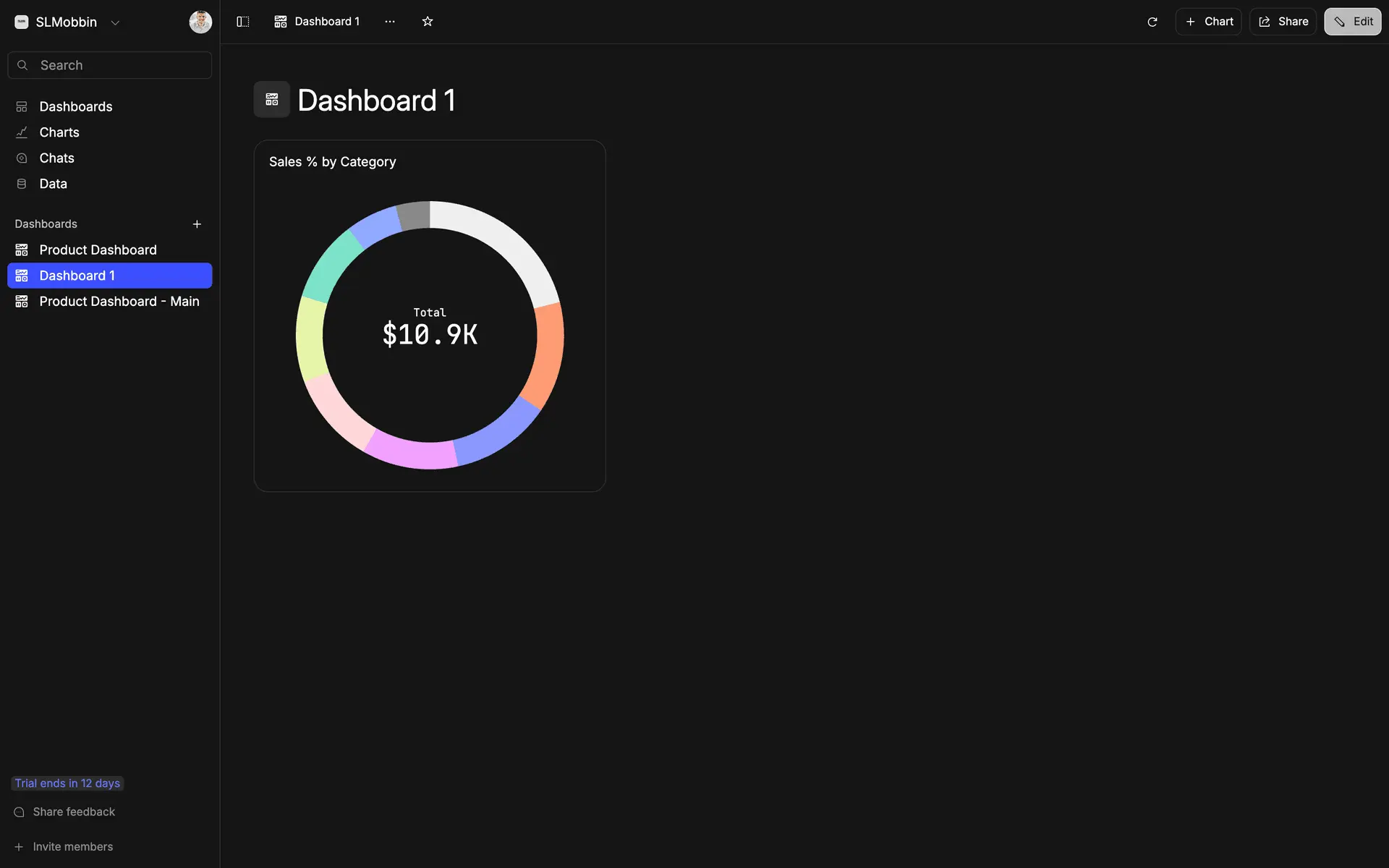Screen dimensions: 1389x868
Task: Star Dashboard 1 as favorite
Action: (428, 22)
